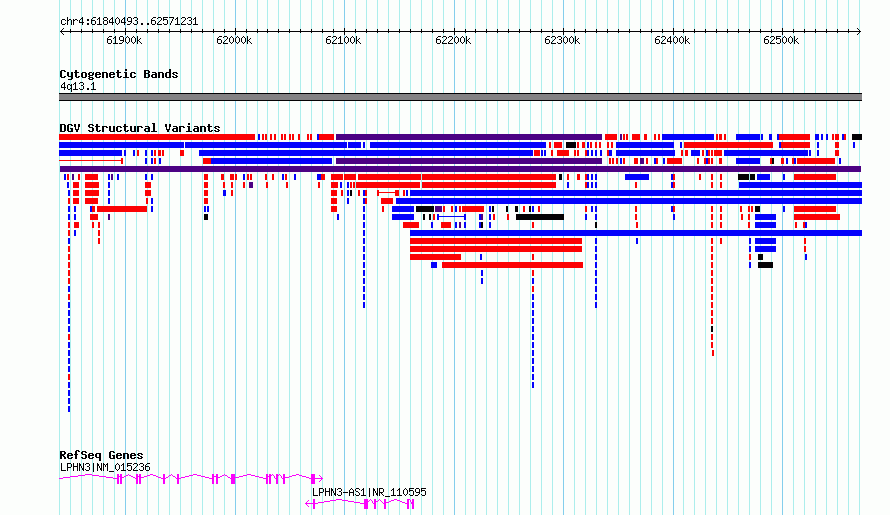Image resolution: width=890 pixels, height=515 pixels.
Task: Click the 62000k ruler label
Action: coord(234,40)
